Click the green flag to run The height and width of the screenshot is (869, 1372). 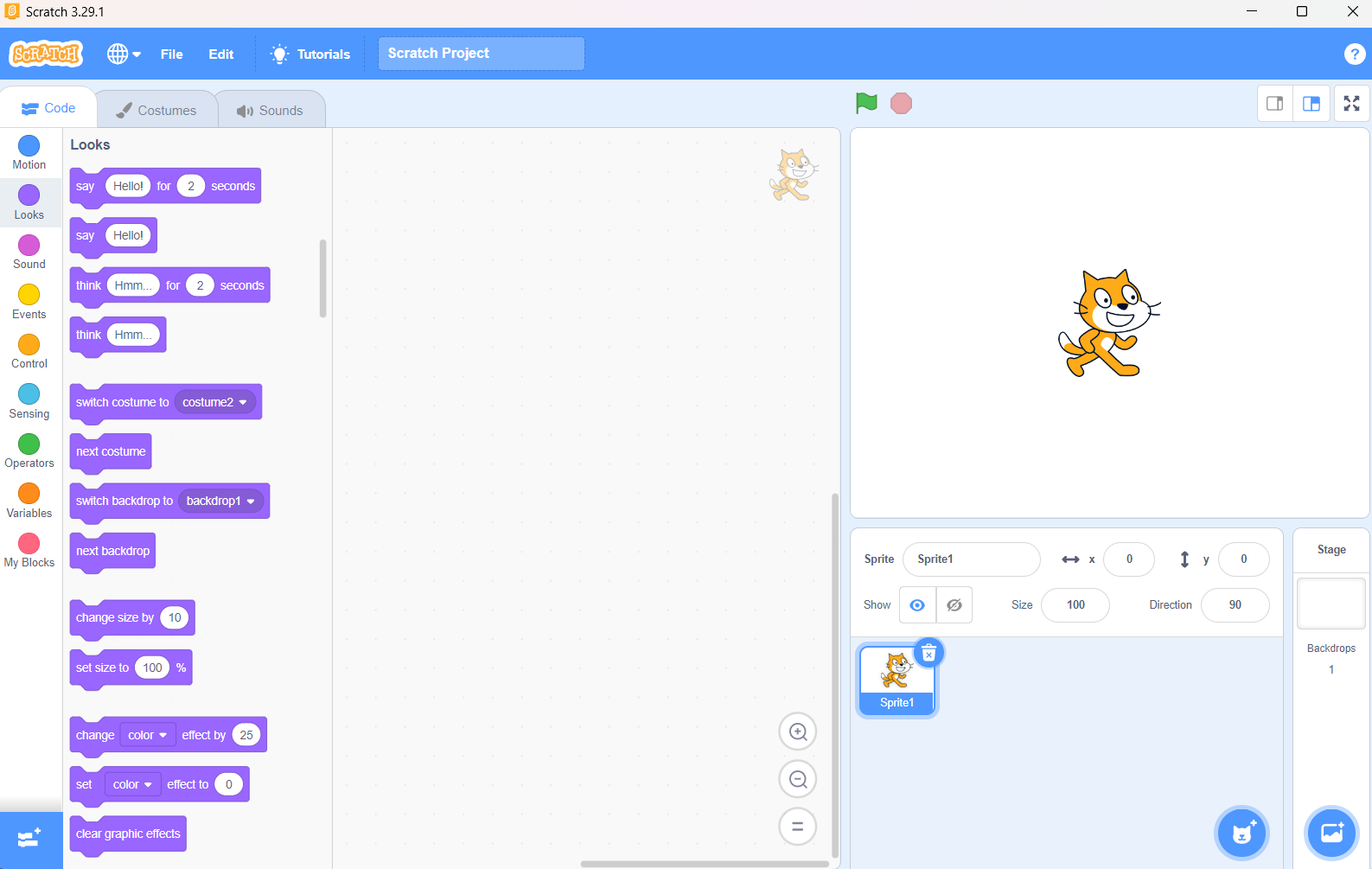point(866,103)
